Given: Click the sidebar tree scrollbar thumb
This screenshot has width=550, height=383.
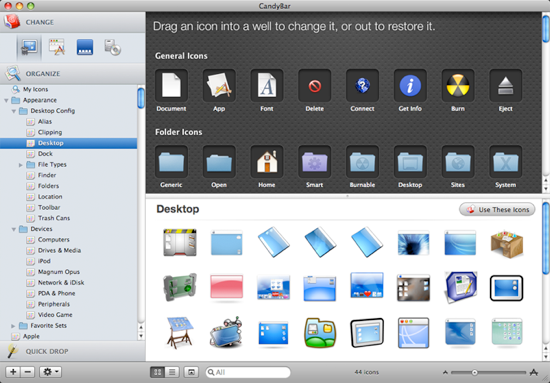Looking at the screenshot, I should [141, 98].
